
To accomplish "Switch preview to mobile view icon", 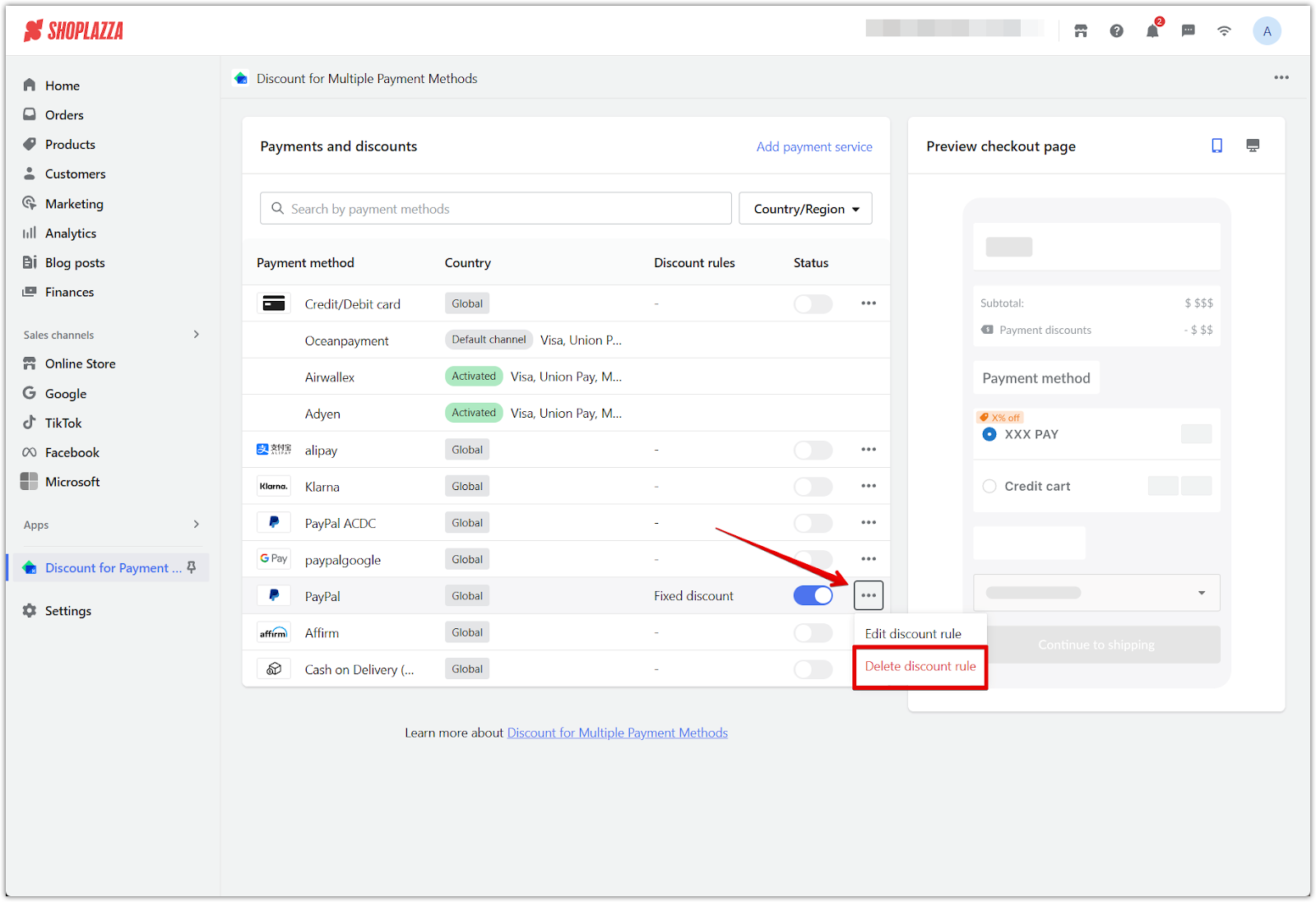I will tap(1217, 146).
